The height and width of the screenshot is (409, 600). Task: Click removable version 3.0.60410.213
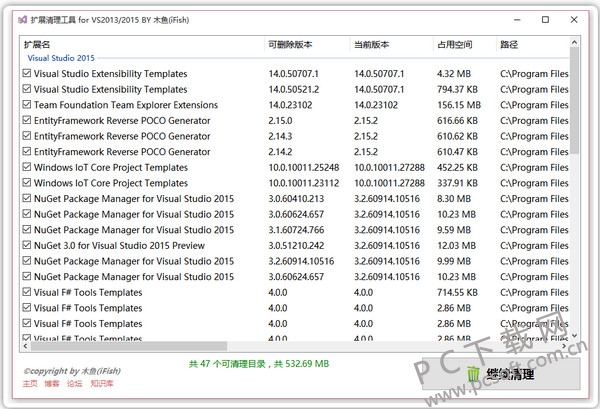[x=296, y=199]
